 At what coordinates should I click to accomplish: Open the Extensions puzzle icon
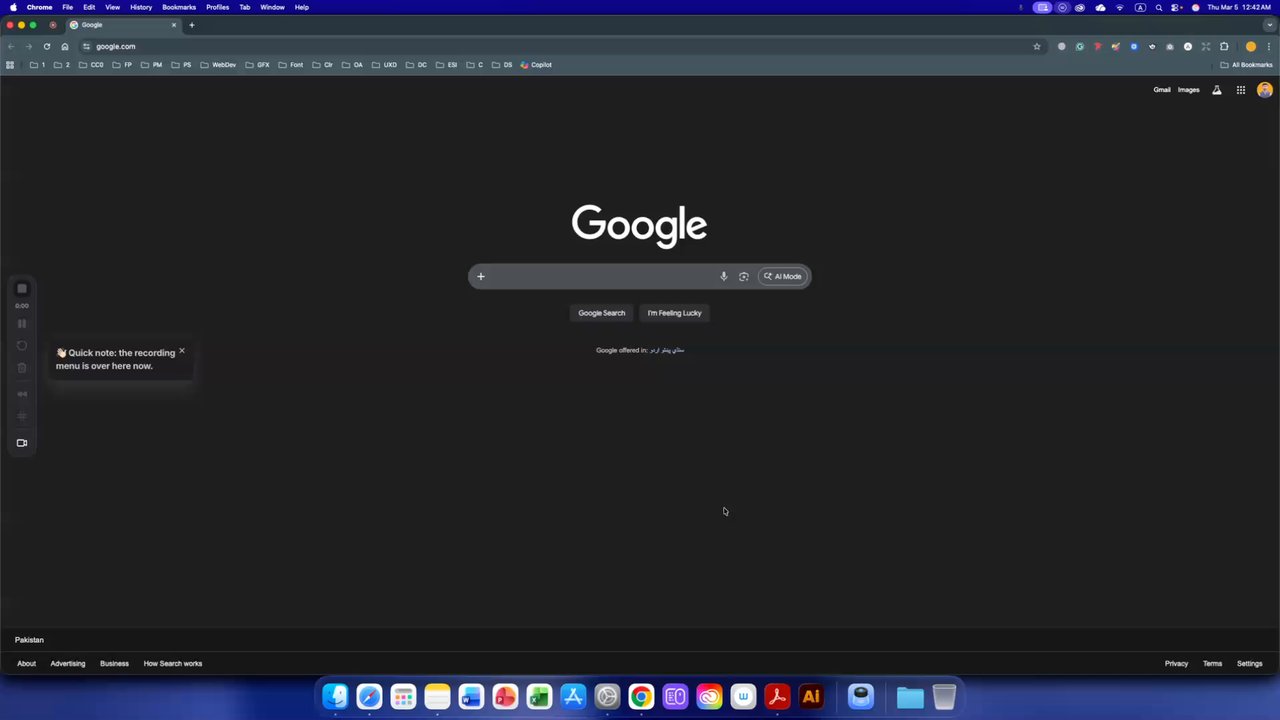click(1224, 46)
